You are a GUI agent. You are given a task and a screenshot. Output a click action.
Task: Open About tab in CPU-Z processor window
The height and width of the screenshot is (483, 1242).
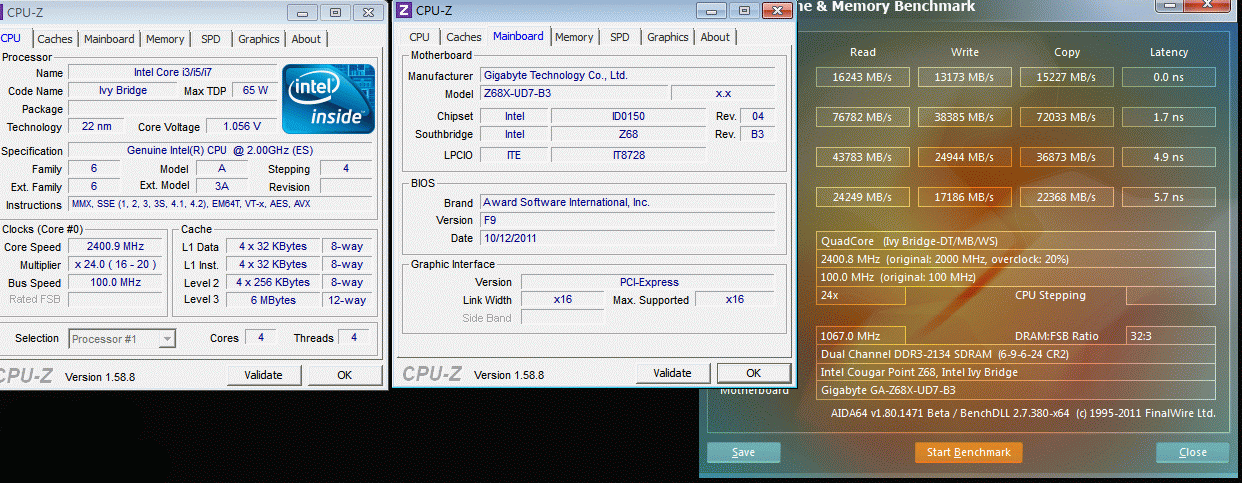pos(306,39)
